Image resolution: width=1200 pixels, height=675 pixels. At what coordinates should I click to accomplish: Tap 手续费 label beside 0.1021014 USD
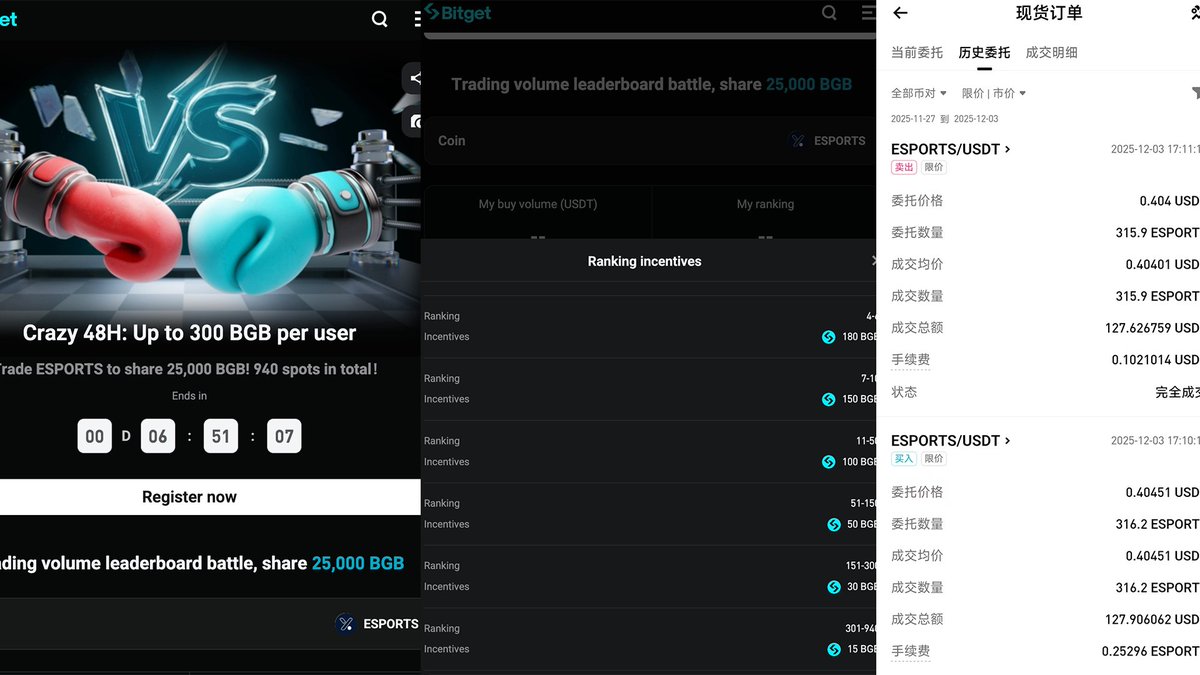point(910,360)
